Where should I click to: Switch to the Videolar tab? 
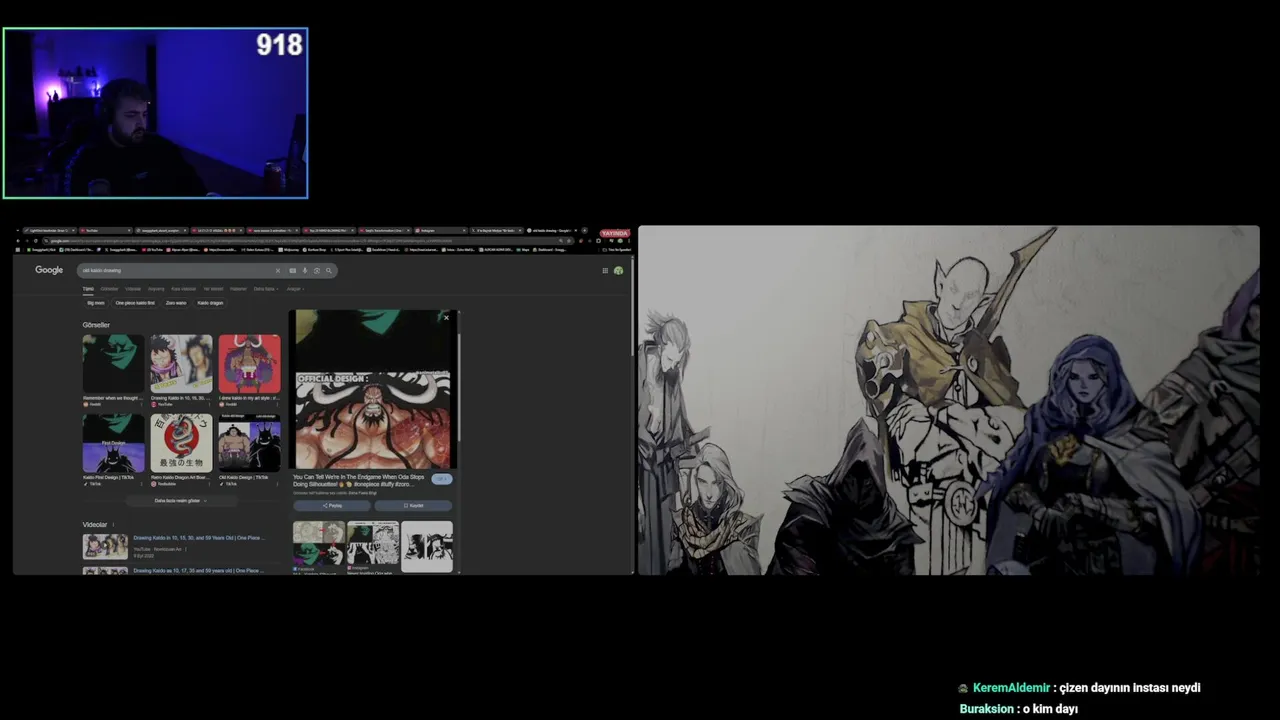tap(133, 289)
